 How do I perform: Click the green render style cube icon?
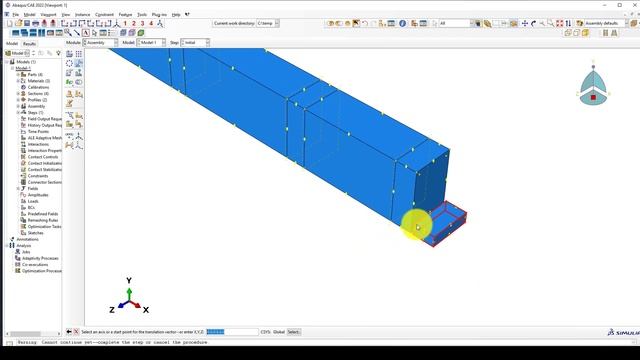click(x=141, y=33)
